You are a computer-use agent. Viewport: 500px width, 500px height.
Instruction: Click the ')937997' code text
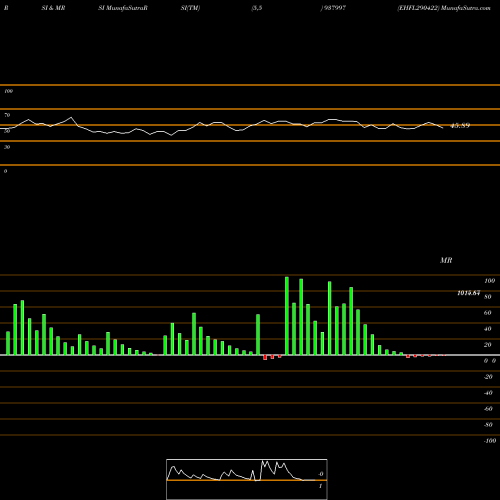point(333,8)
